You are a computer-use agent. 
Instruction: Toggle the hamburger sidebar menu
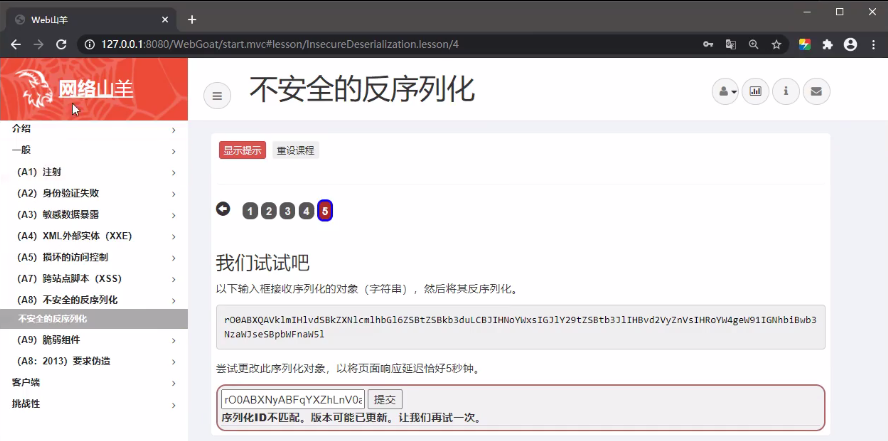[217, 96]
